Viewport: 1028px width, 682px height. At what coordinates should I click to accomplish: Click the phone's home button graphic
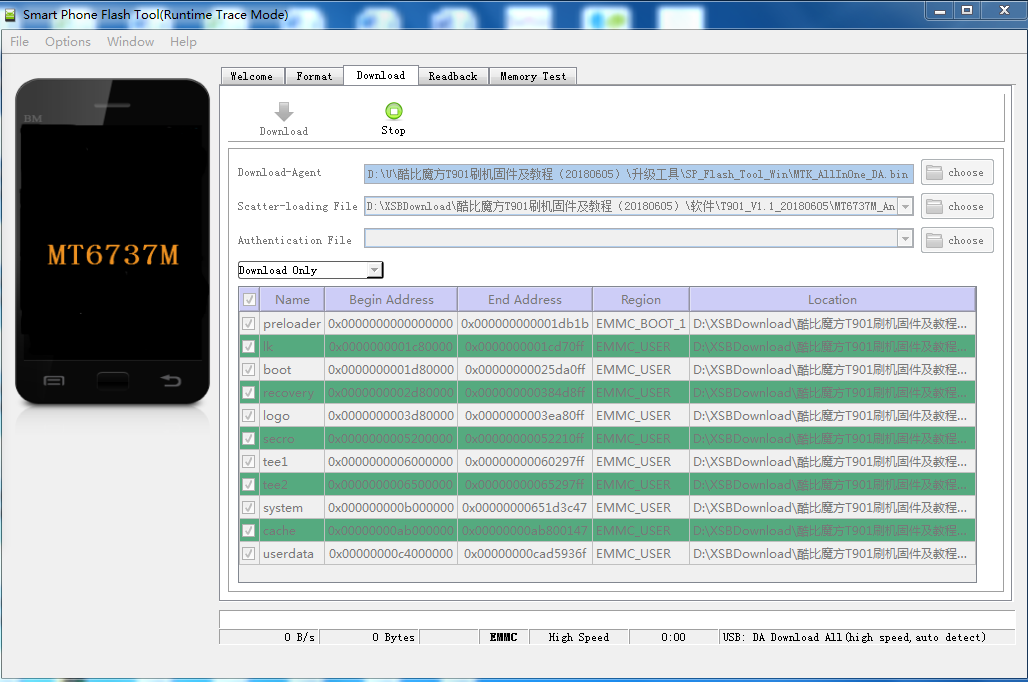coord(113,380)
